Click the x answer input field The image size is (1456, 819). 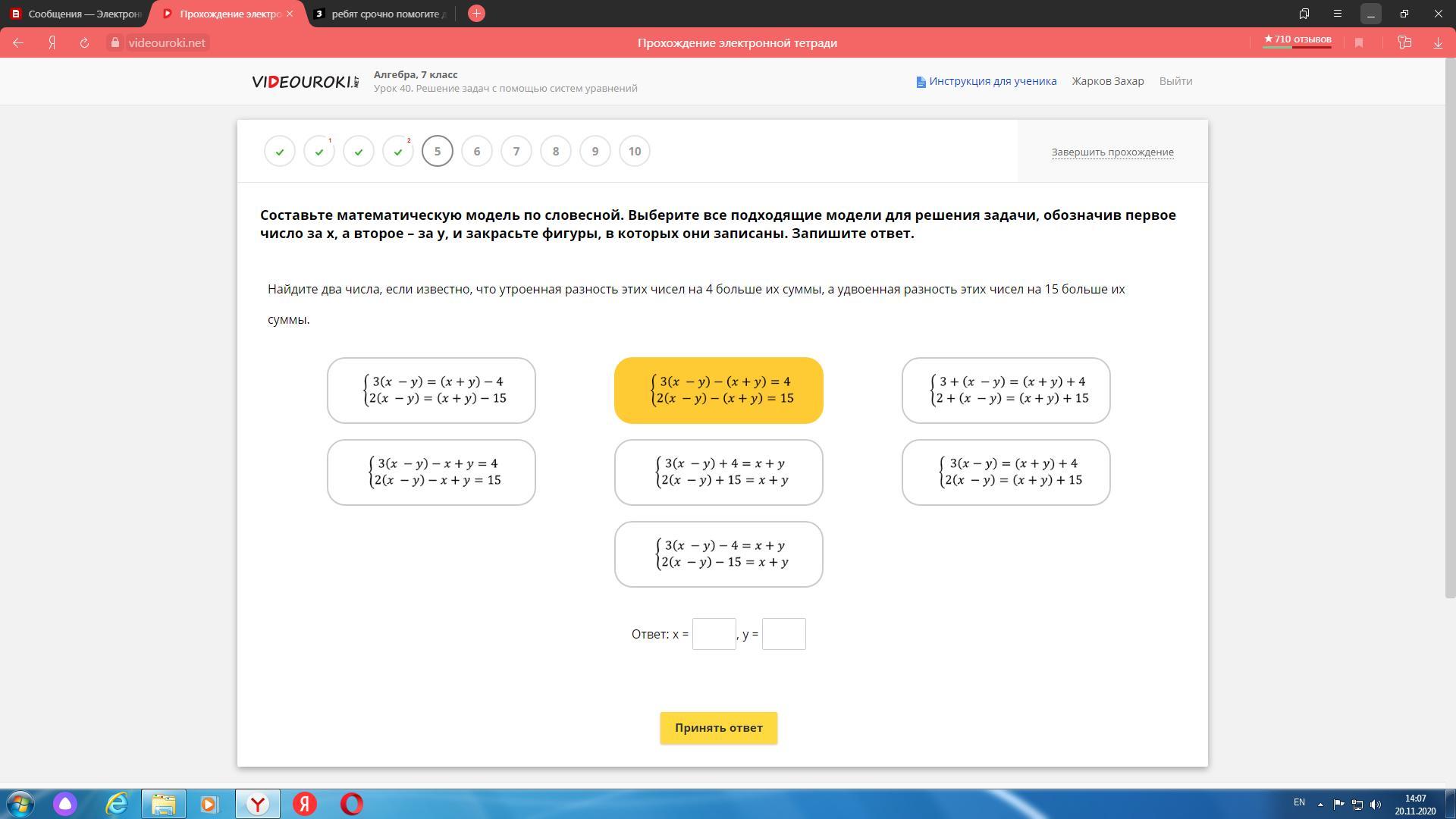pos(714,634)
